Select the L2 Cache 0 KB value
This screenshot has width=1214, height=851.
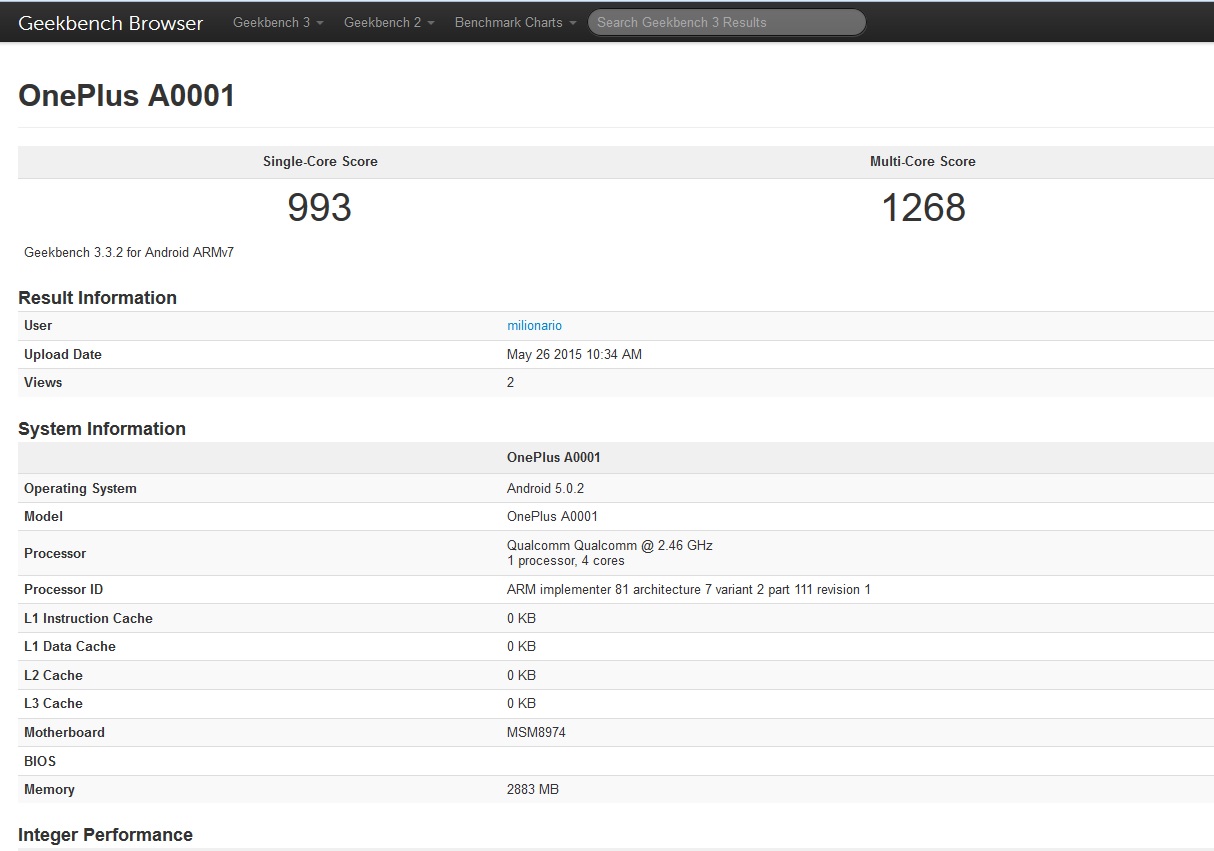point(521,676)
